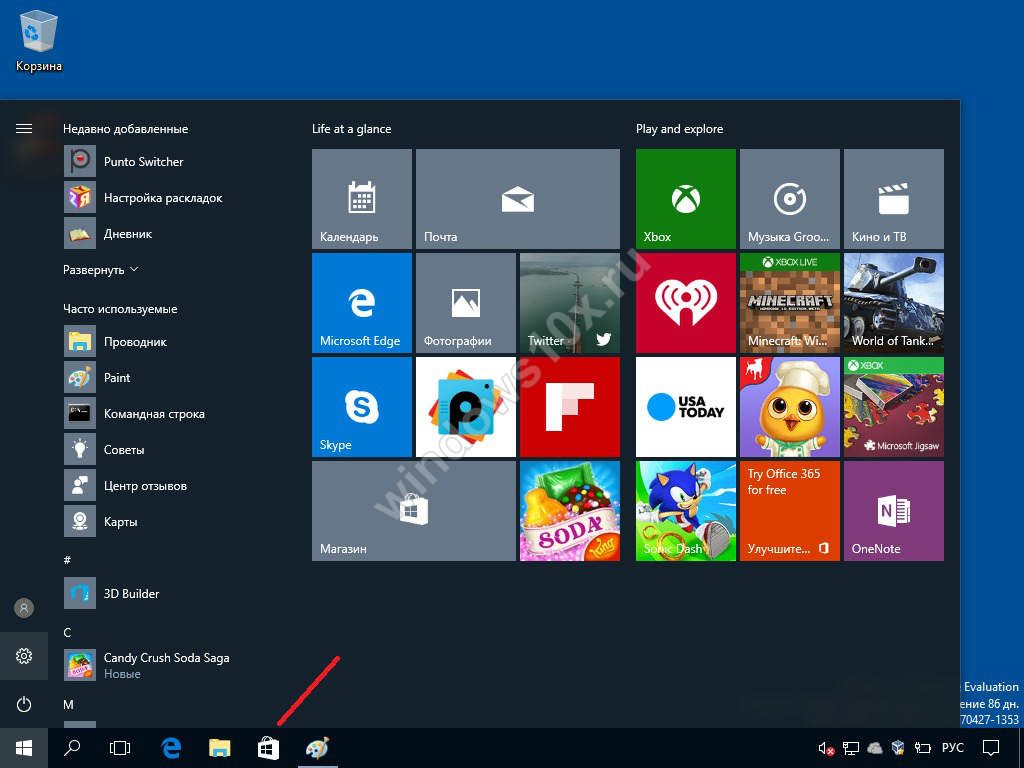
Task: Choose Punto Switcher in recently added
Action: (x=143, y=162)
